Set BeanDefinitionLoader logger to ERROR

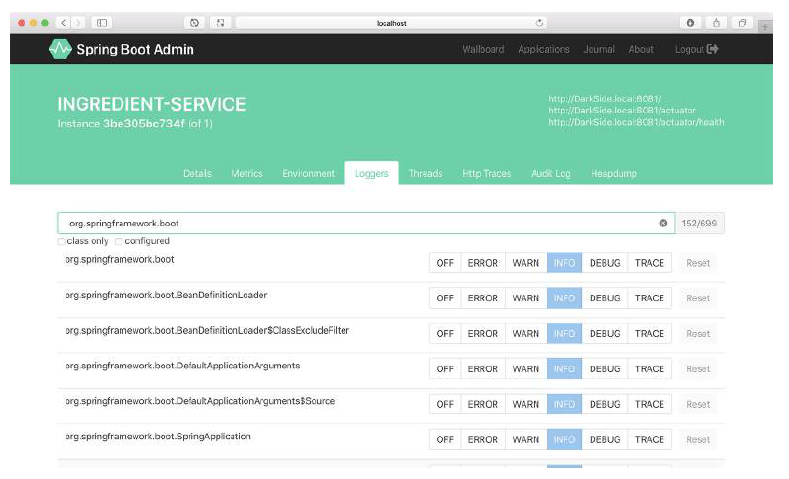[x=483, y=298]
